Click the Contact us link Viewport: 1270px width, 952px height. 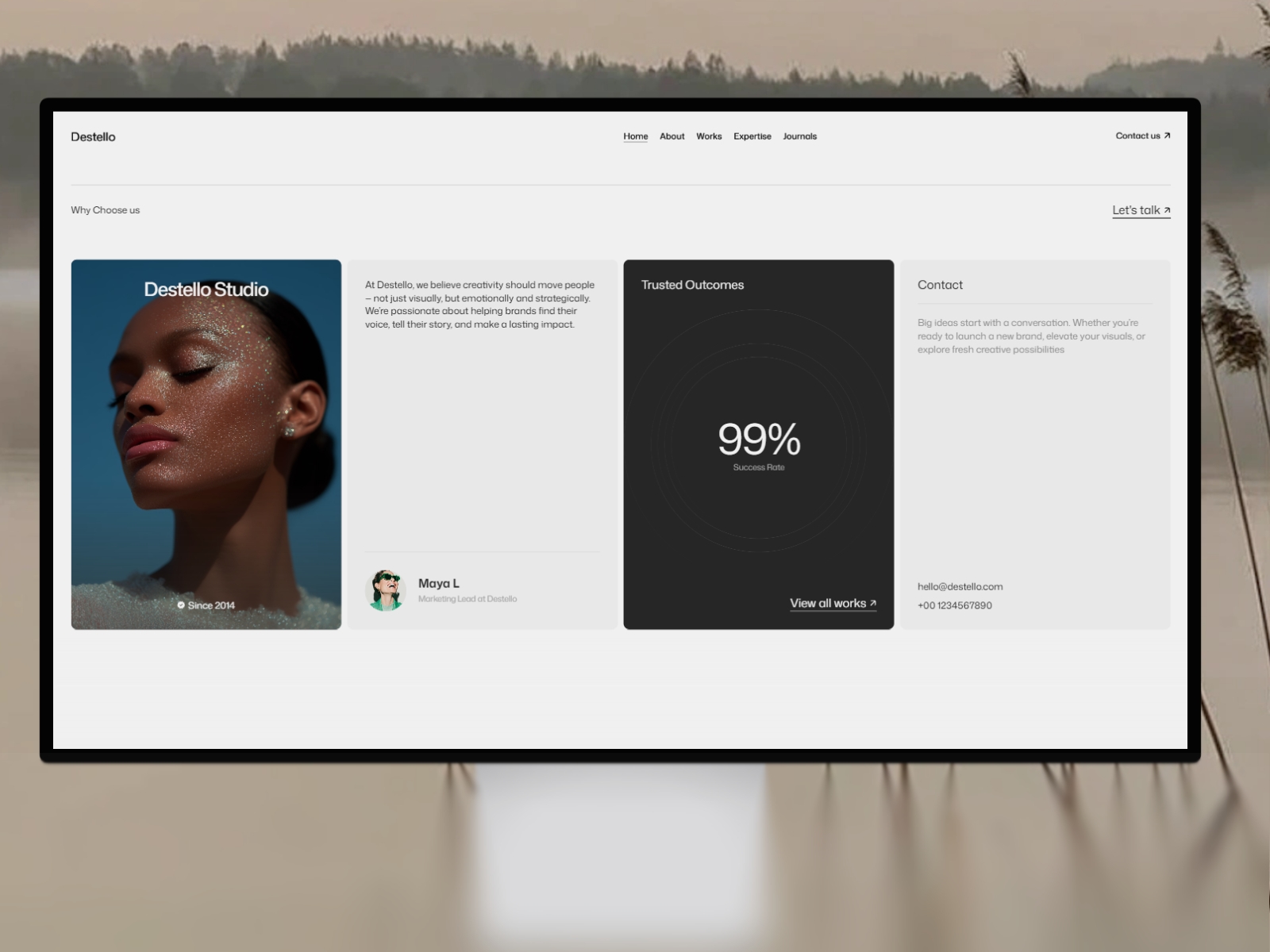(x=1137, y=136)
